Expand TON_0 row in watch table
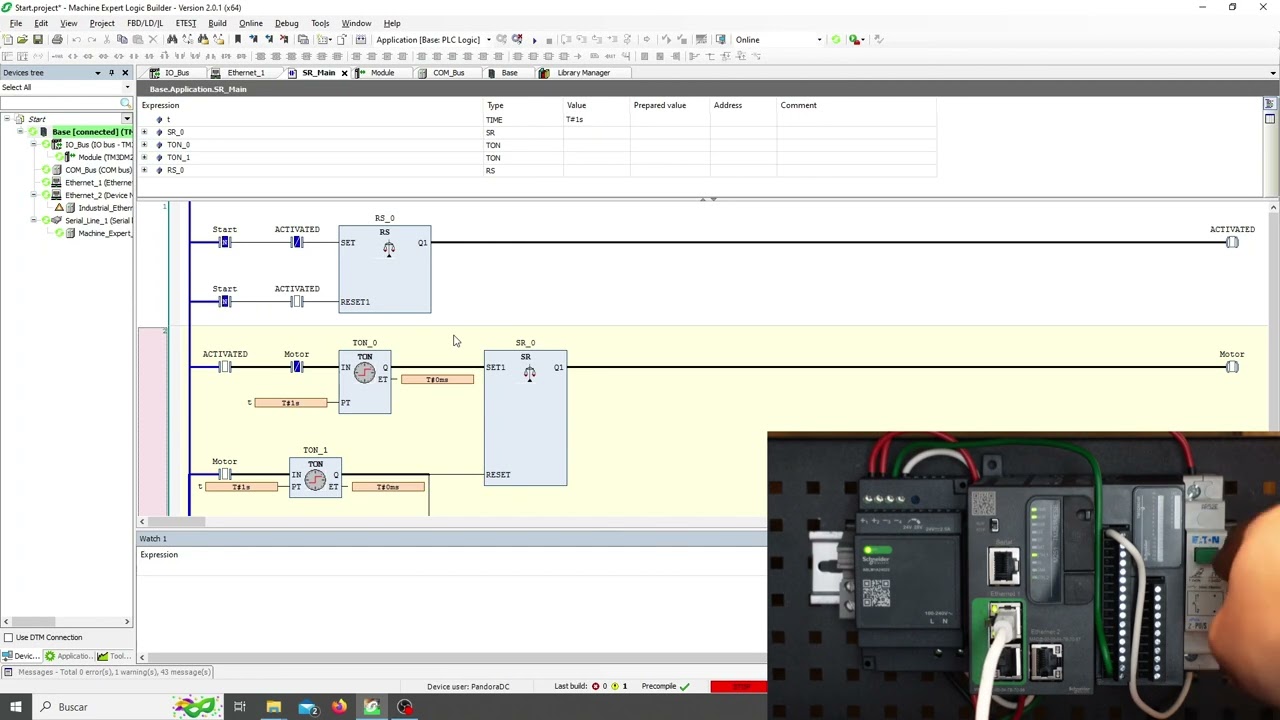The width and height of the screenshot is (1280, 720). 144,145
